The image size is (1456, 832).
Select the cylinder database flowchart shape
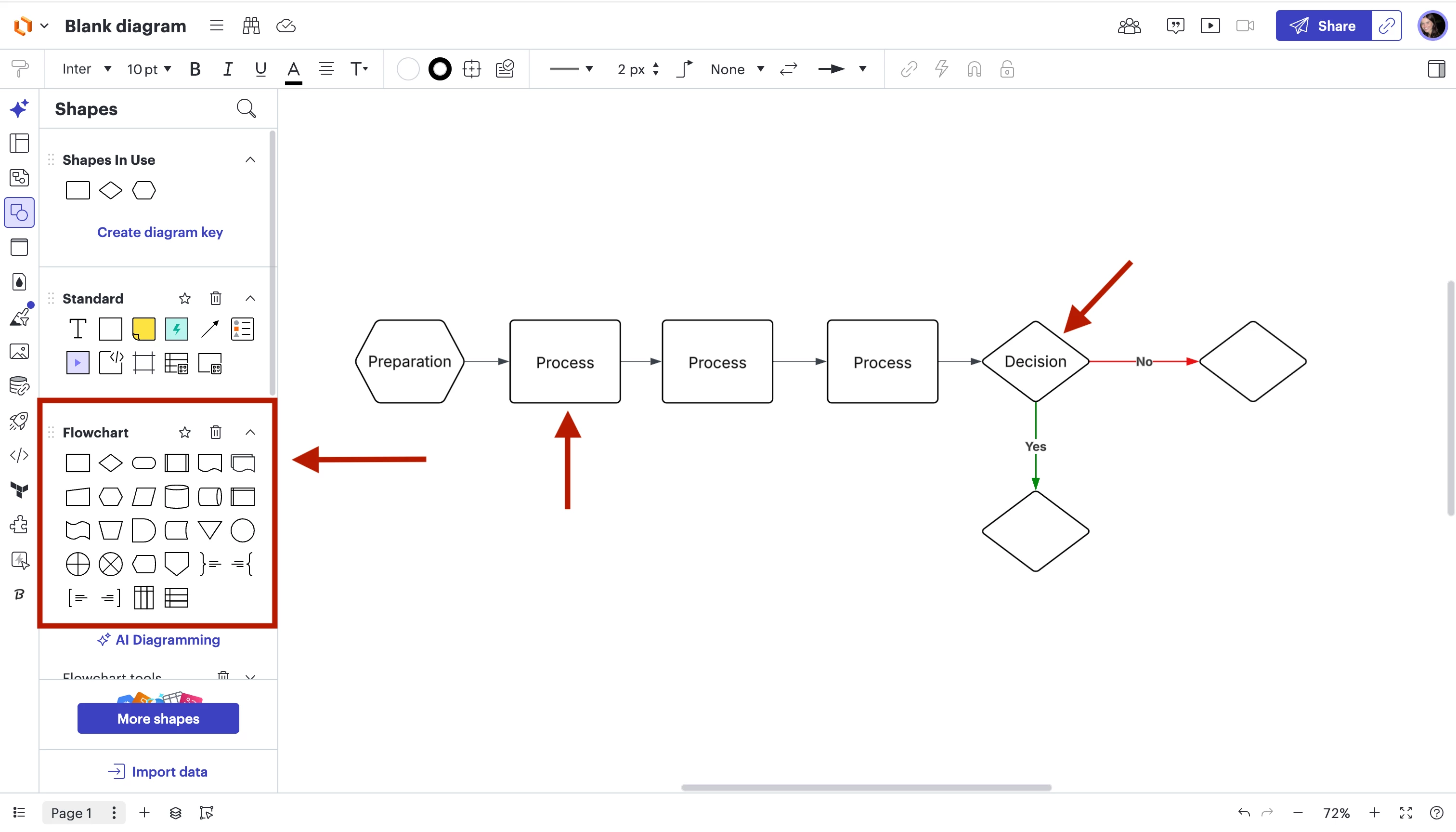176,497
